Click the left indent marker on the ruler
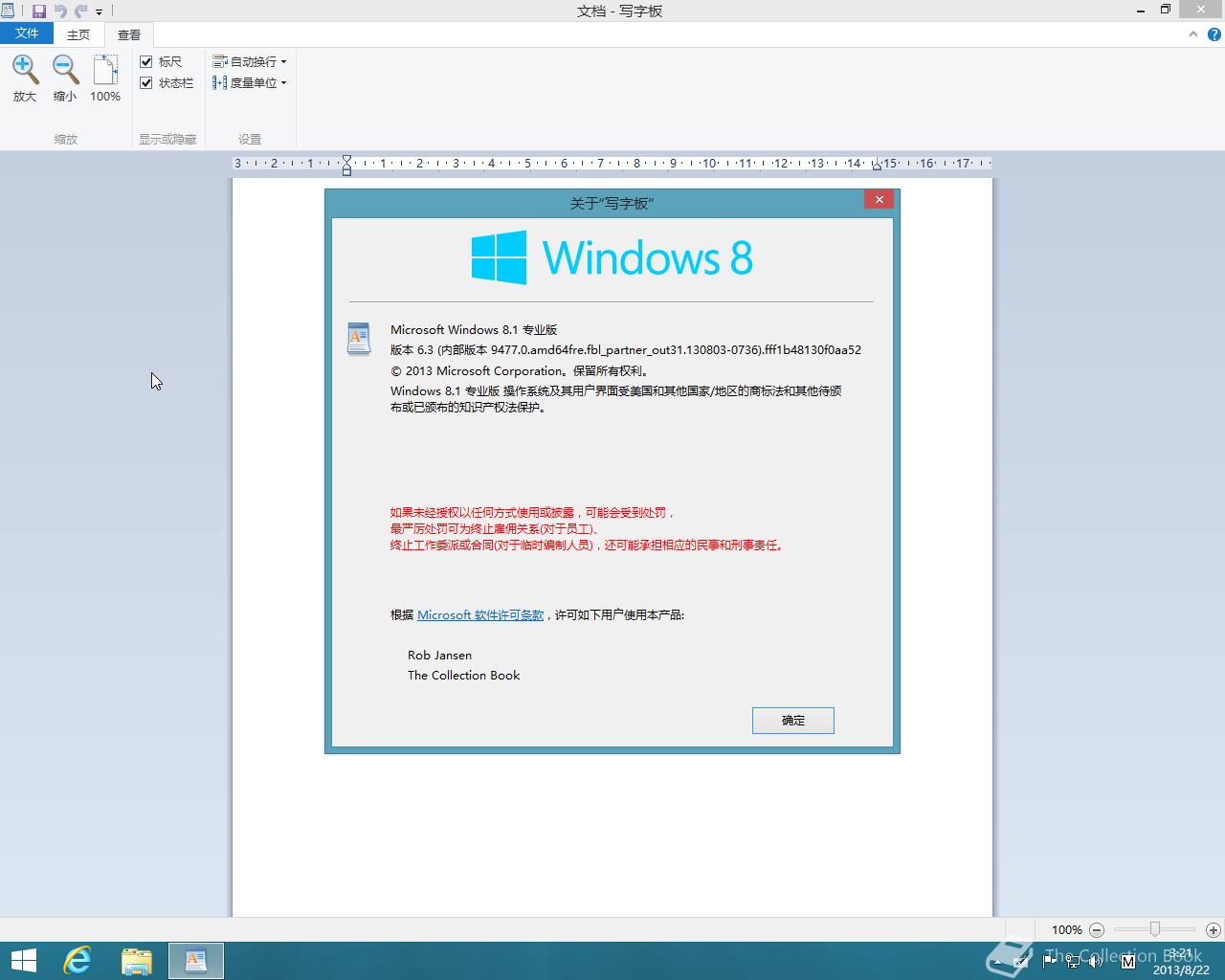Viewport: 1225px width, 980px height. tap(346, 164)
